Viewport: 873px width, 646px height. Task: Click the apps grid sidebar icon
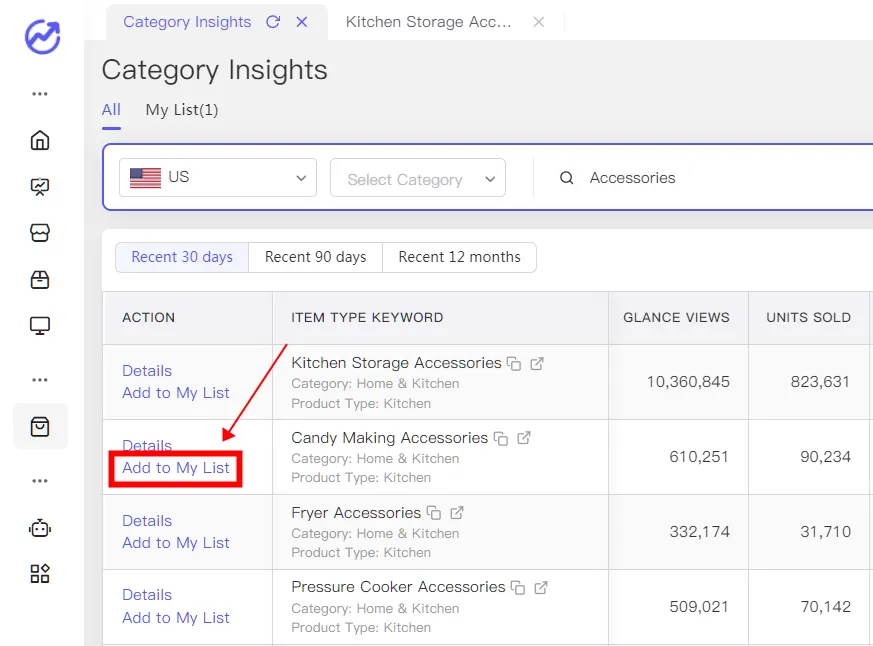(40, 574)
